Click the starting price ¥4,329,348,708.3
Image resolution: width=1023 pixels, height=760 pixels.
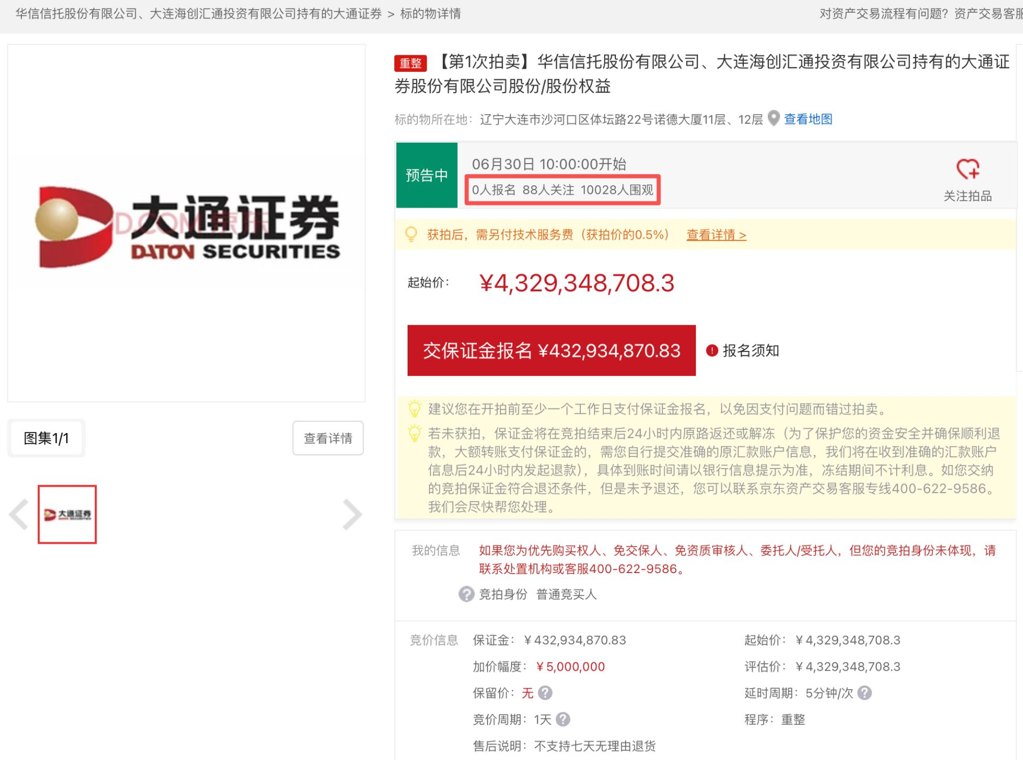click(x=577, y=282)
